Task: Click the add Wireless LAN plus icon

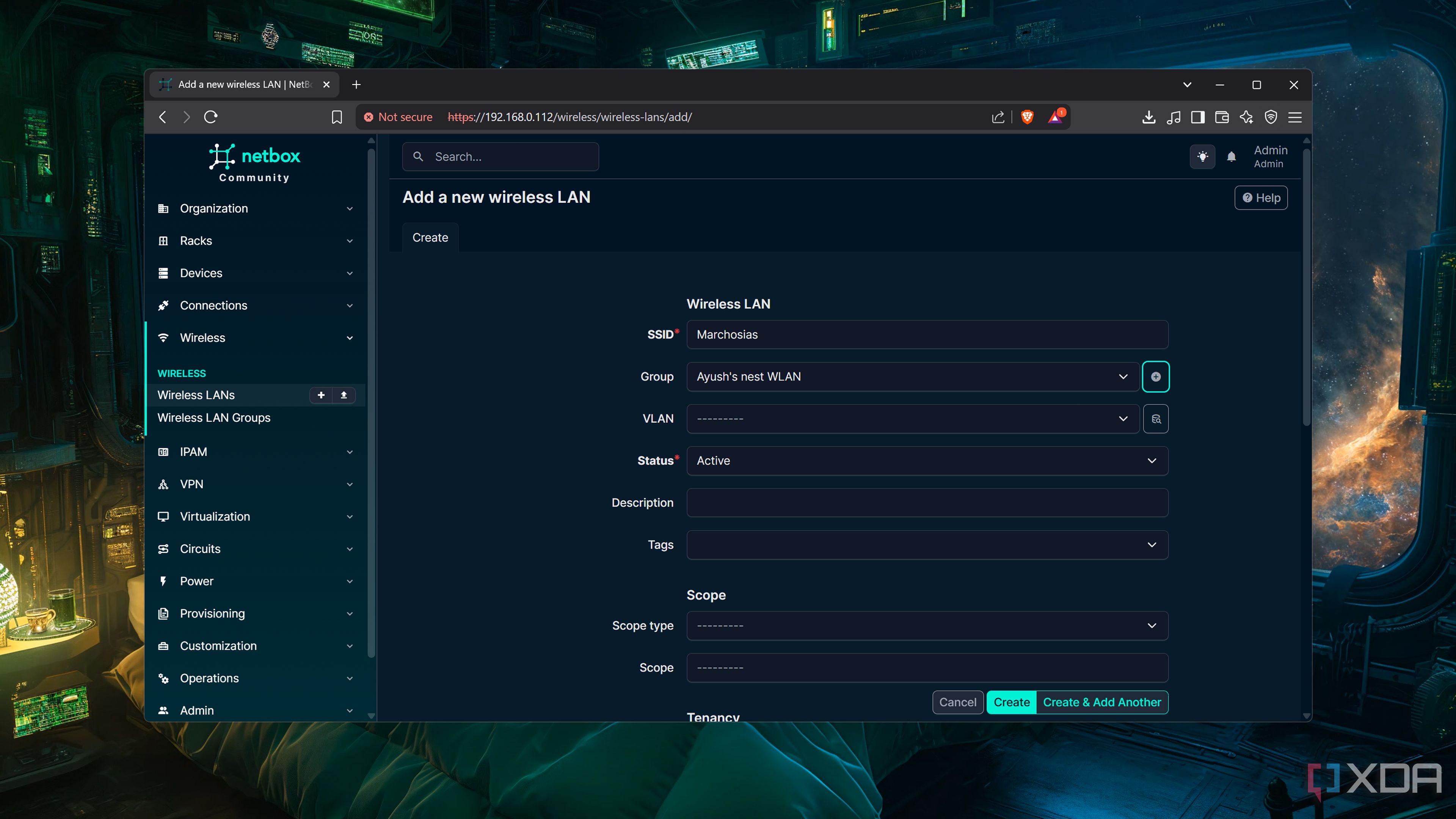Action: point(321,395)
